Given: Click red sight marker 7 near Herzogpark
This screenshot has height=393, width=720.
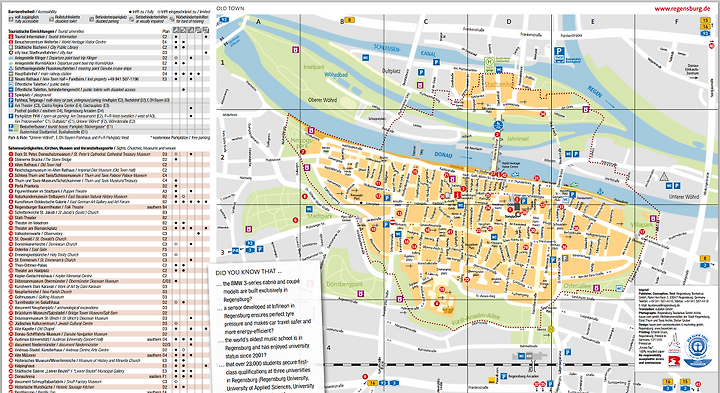Looking at the screenshot, I should tap(303, 152).
